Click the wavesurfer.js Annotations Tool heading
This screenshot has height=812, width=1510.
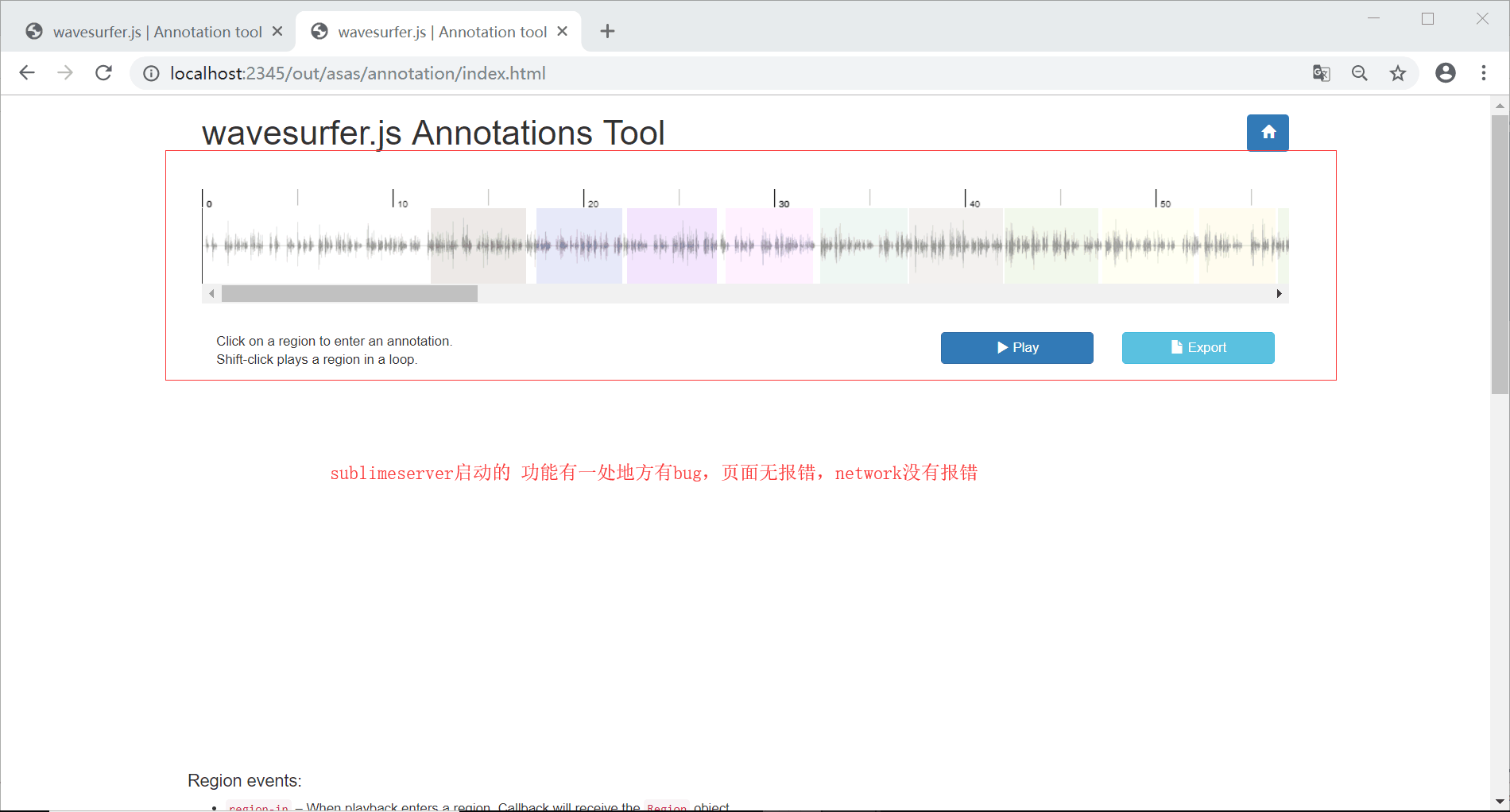click(433, 133)
